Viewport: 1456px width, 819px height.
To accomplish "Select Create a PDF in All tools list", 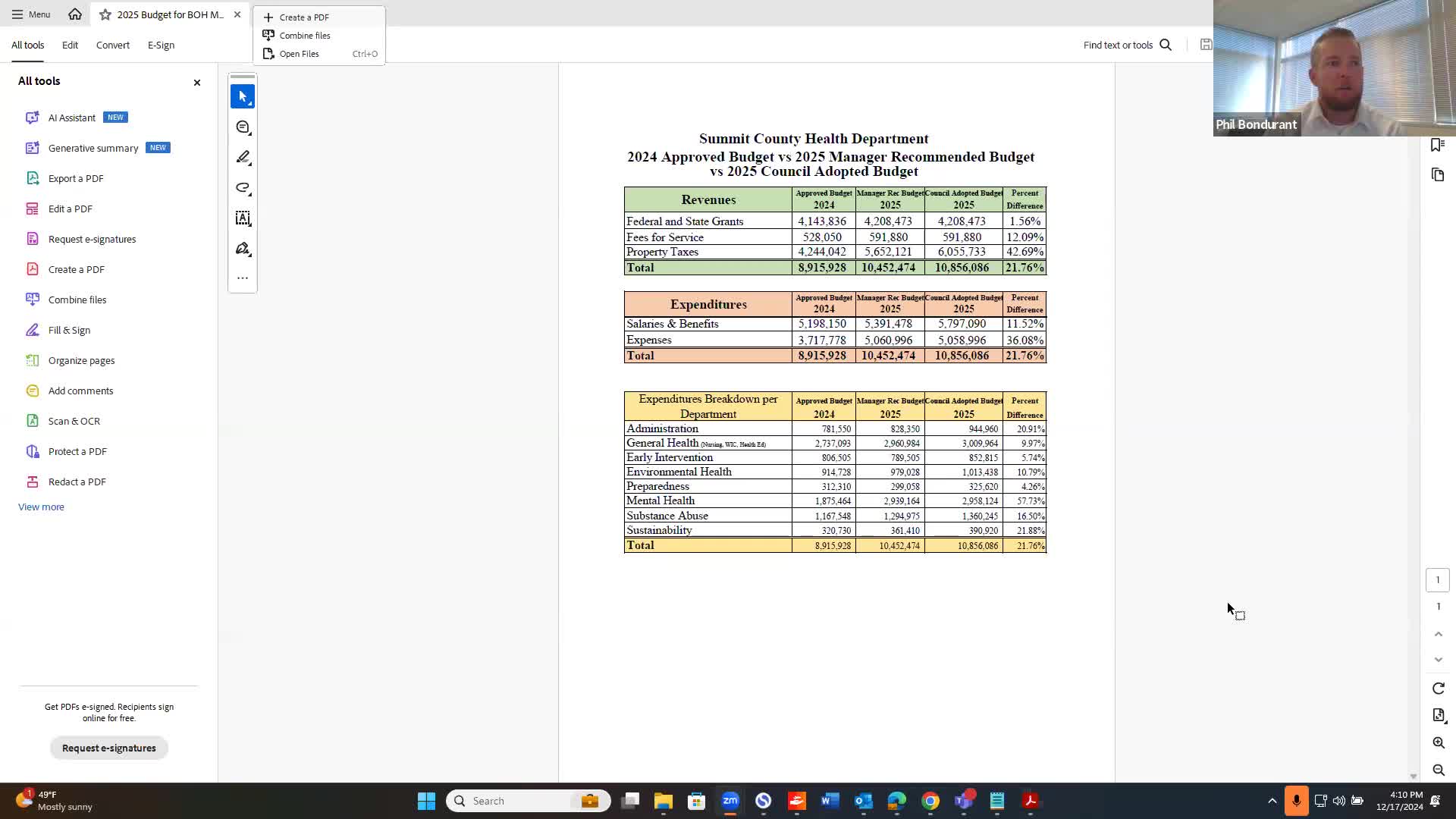I will 76,269.
